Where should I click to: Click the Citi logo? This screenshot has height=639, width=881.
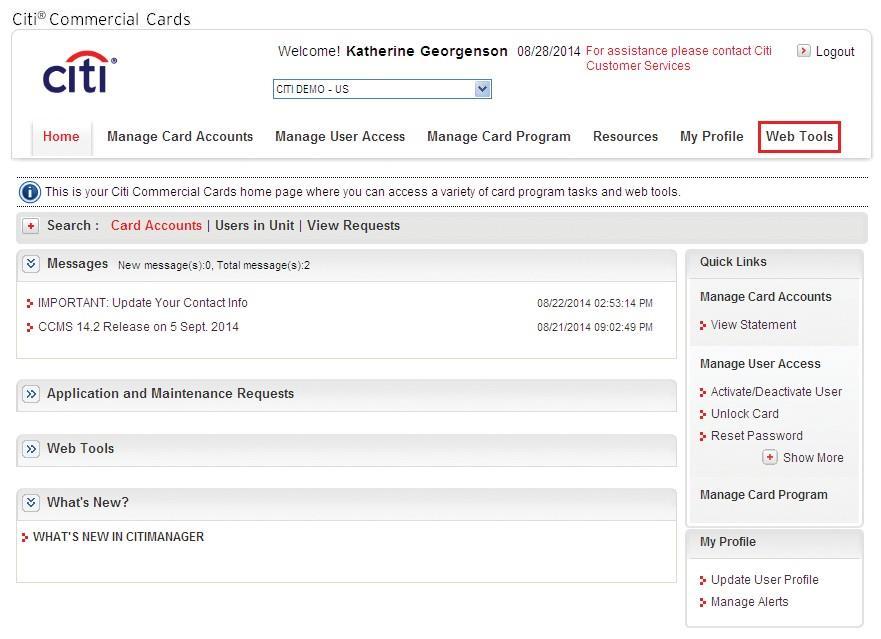[79, 72]
